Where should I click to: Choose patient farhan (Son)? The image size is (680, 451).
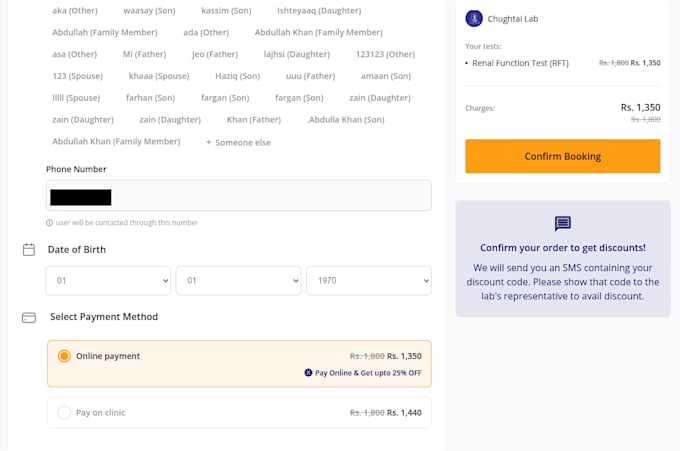point(150,98)
